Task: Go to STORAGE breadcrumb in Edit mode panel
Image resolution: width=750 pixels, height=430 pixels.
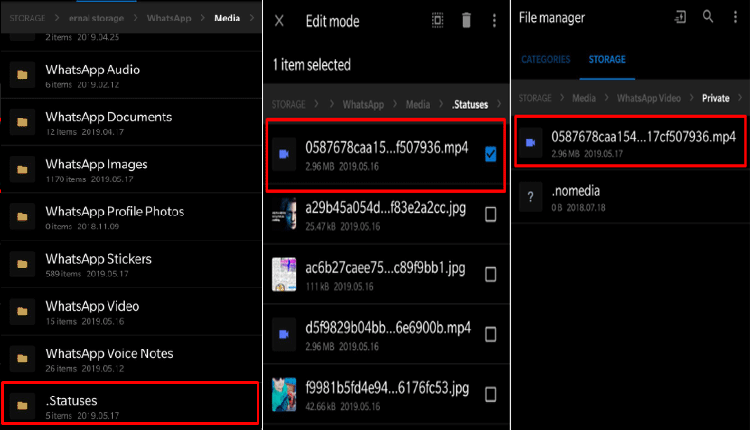Action: click(288, 104)
